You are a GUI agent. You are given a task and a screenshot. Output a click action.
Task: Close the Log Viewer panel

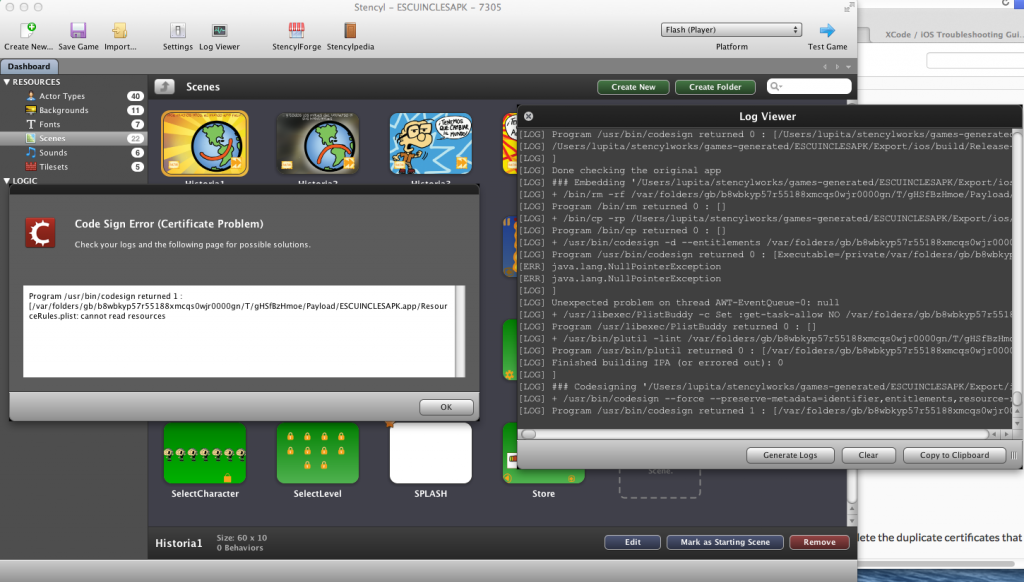tap(528, 116)
